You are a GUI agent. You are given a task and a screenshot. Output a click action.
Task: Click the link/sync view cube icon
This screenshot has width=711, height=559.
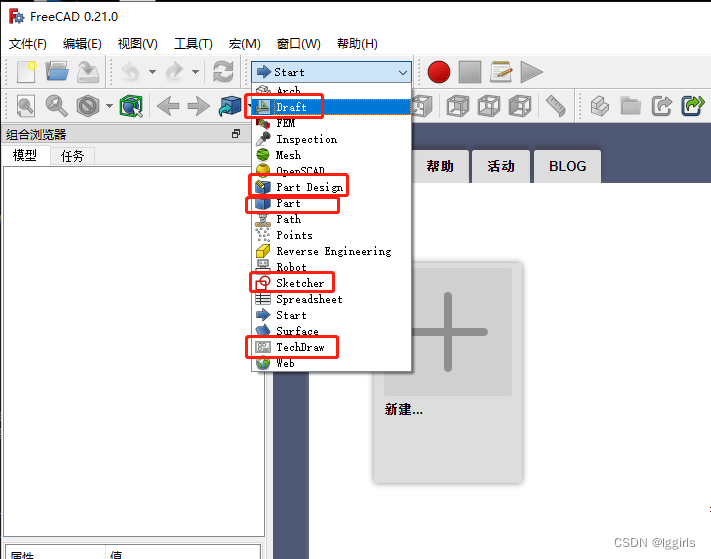(x=229, y=106)
